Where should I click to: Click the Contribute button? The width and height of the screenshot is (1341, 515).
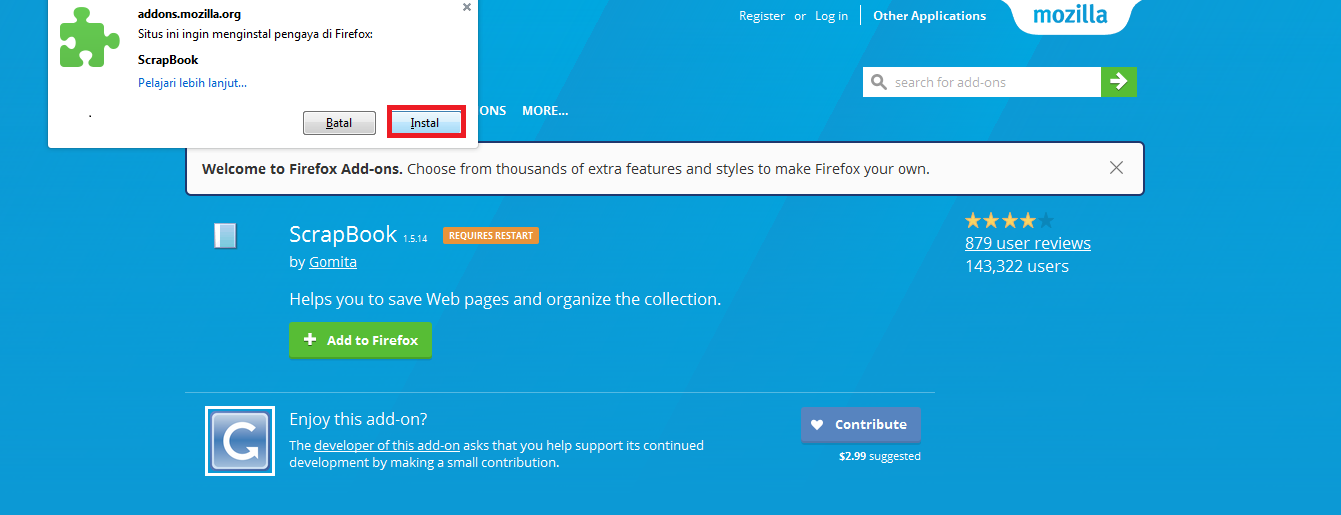[861, 424]
